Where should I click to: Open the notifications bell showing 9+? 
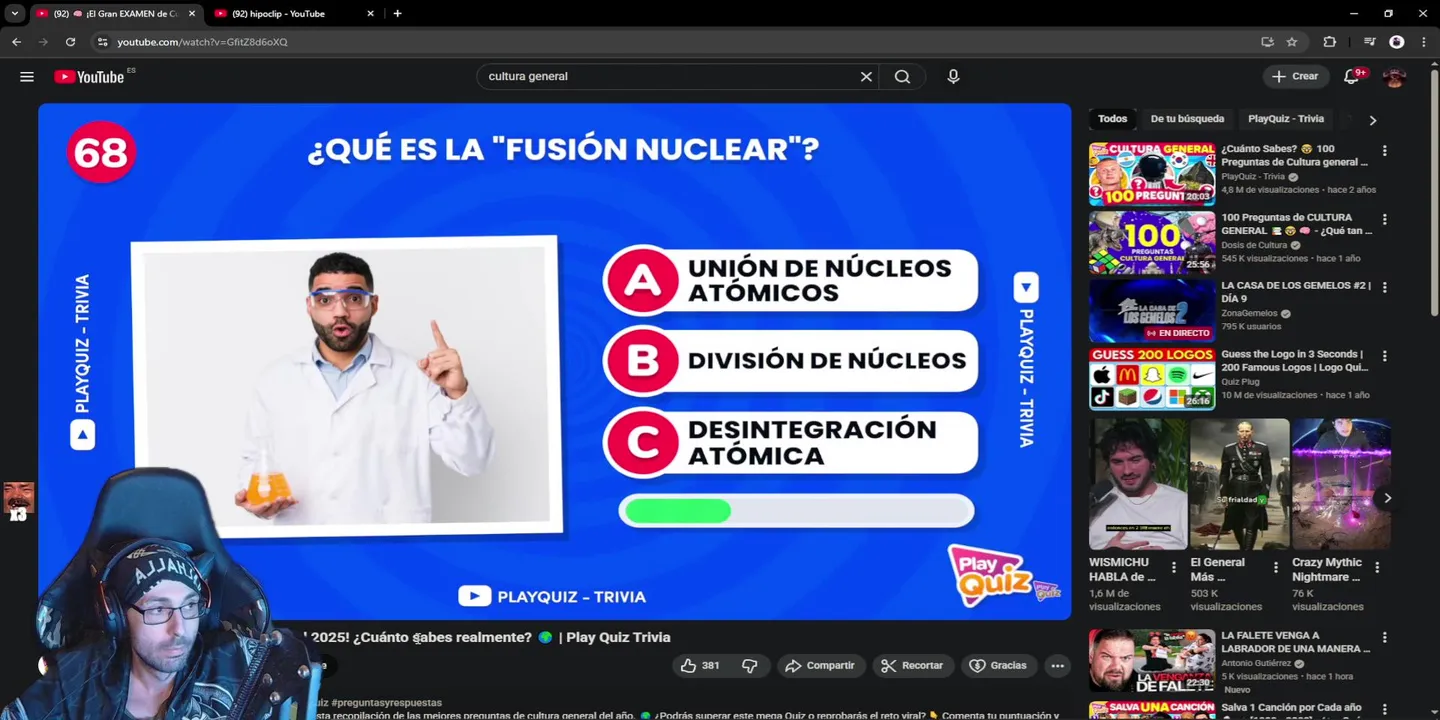click(x=1352, y=76)
